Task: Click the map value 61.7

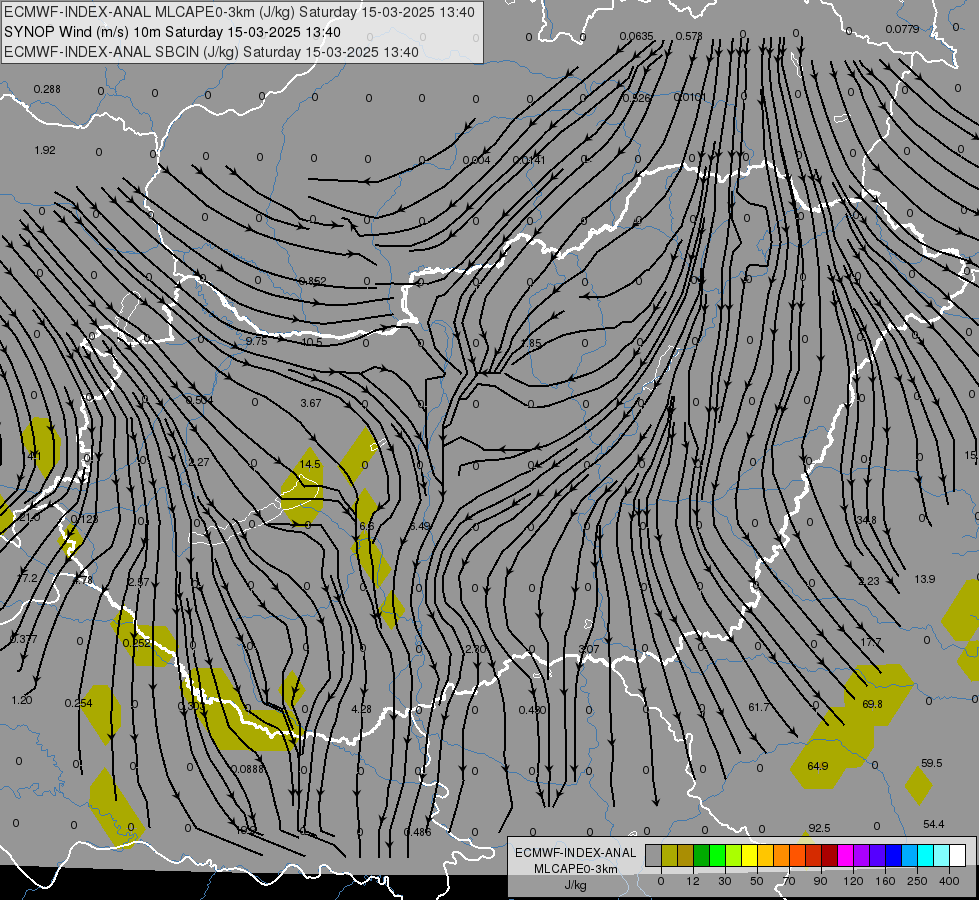Action: coord(759,707)
